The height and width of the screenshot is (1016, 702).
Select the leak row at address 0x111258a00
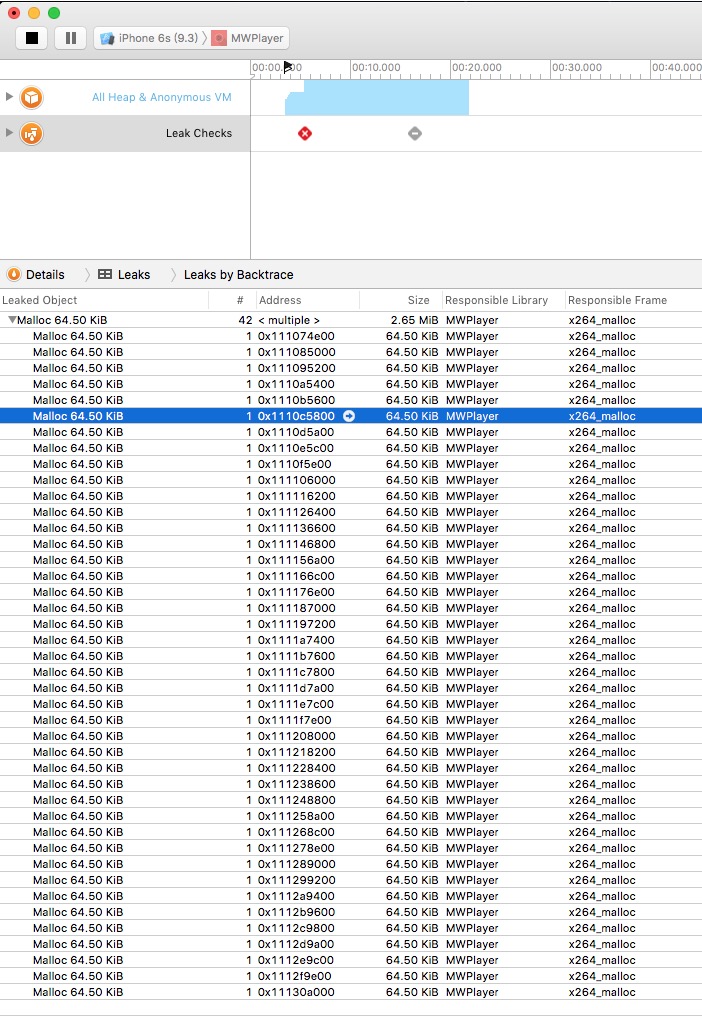[x=351, y=816]
